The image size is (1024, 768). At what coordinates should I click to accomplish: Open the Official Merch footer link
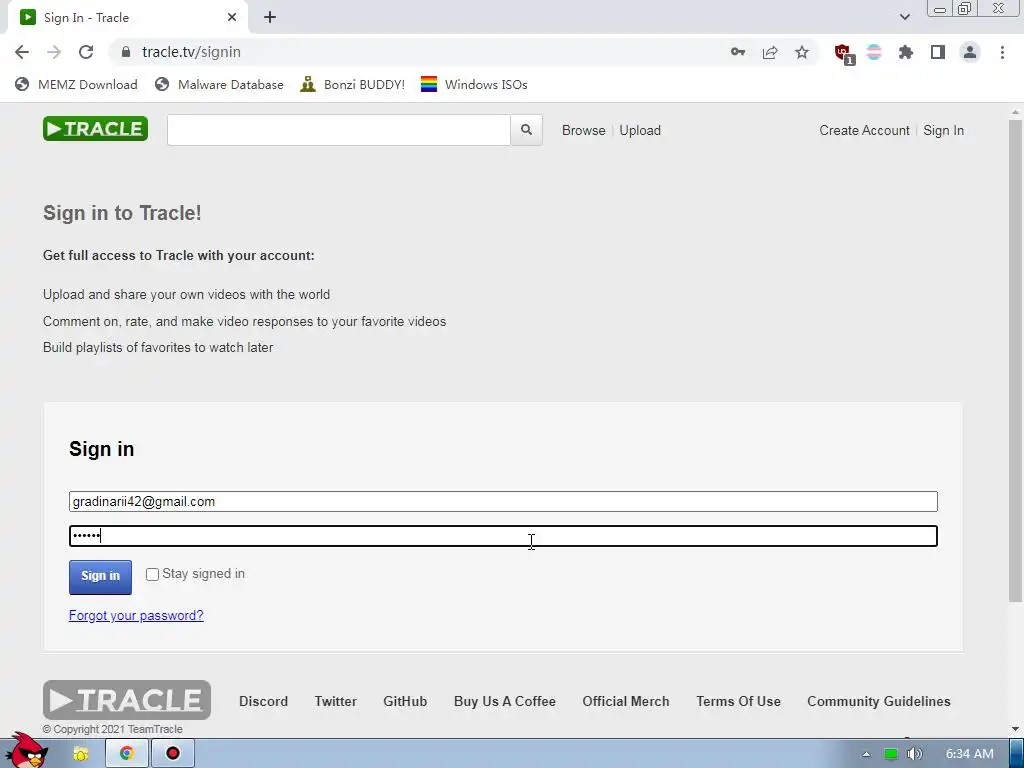pyautogui.click(x=626, y=701)
